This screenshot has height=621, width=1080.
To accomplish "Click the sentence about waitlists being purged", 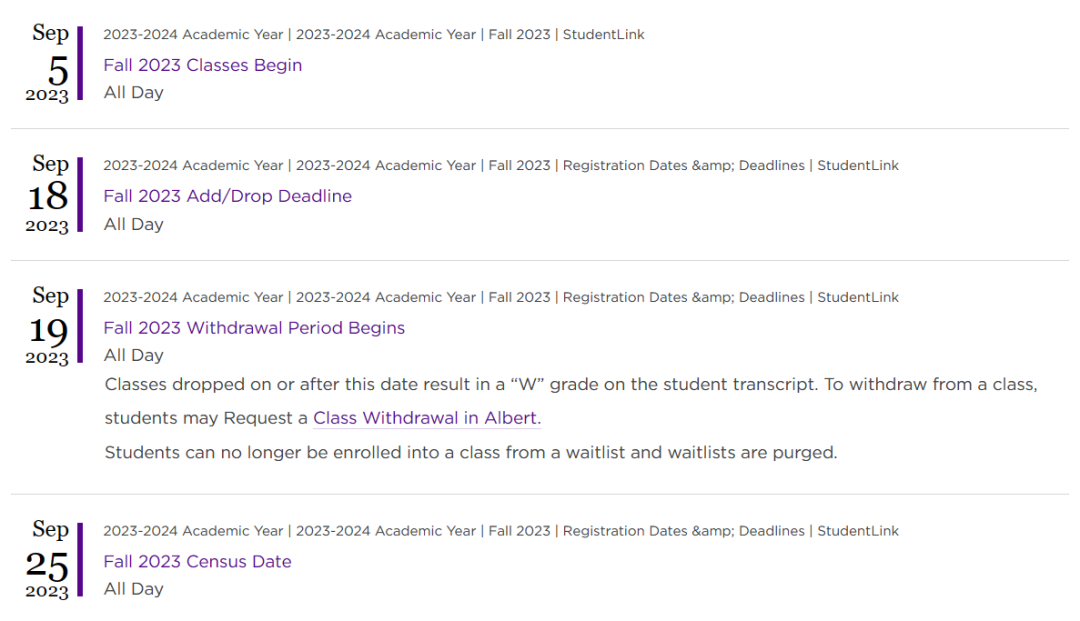I will (x=470, y=452).
